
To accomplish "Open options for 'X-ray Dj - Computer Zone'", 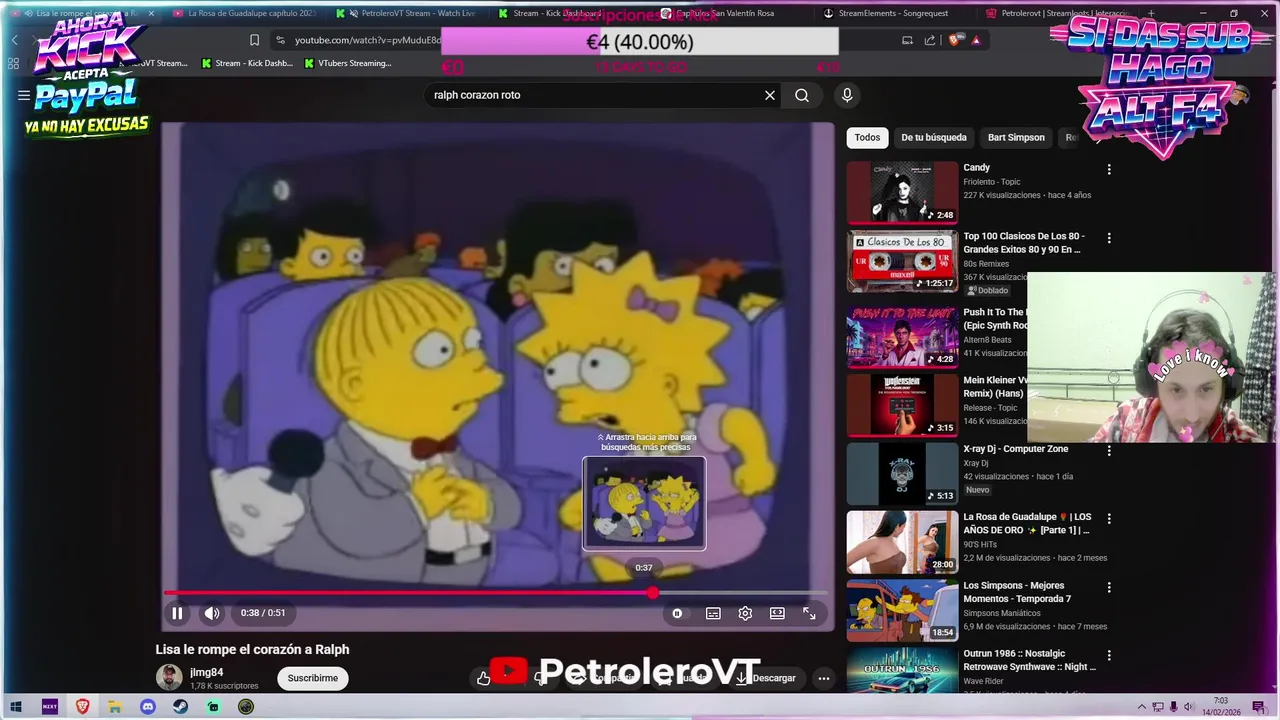I will (x=1109, y=450).
